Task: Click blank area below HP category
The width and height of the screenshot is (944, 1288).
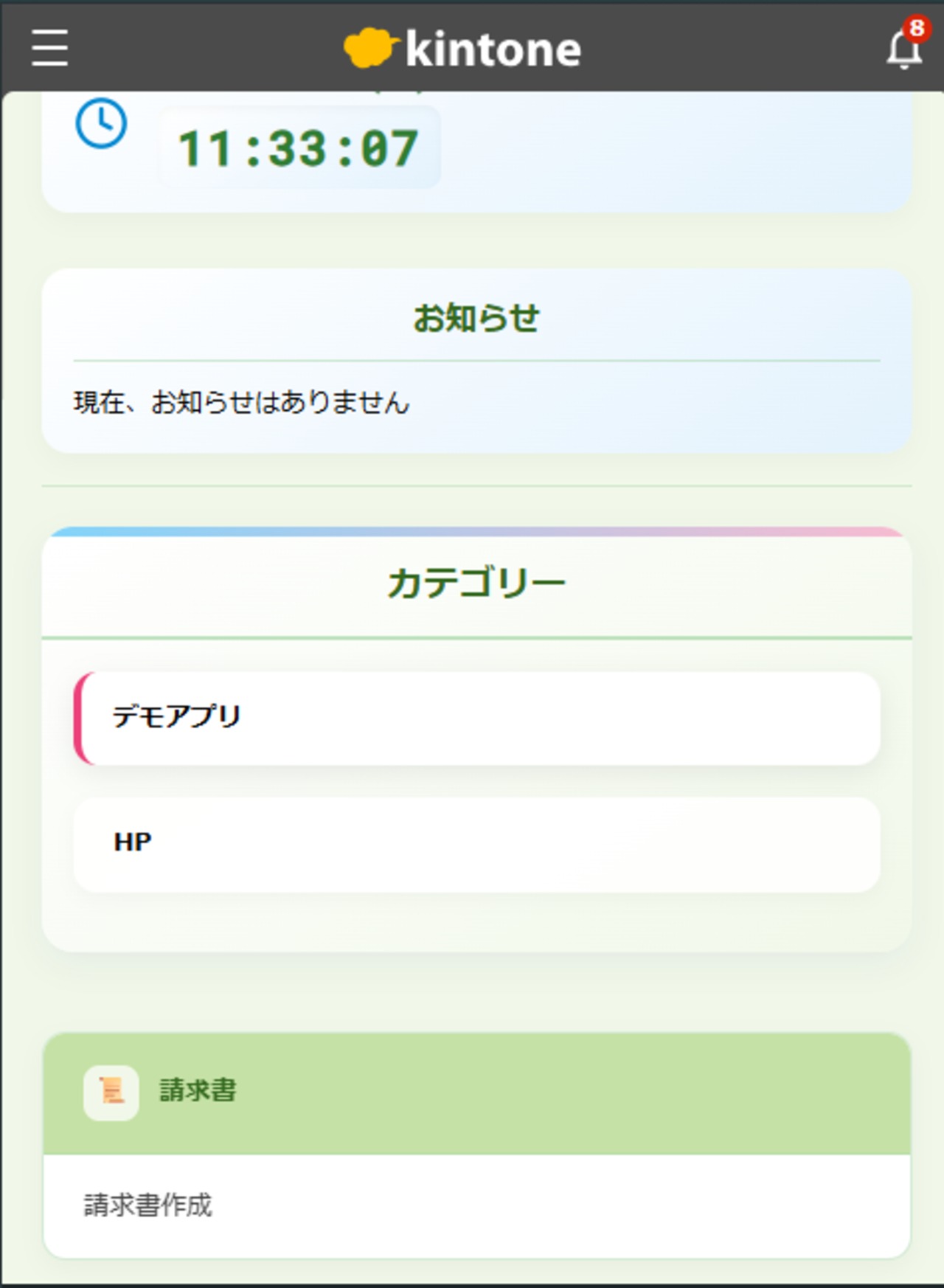Action: [x=476, y=922]
